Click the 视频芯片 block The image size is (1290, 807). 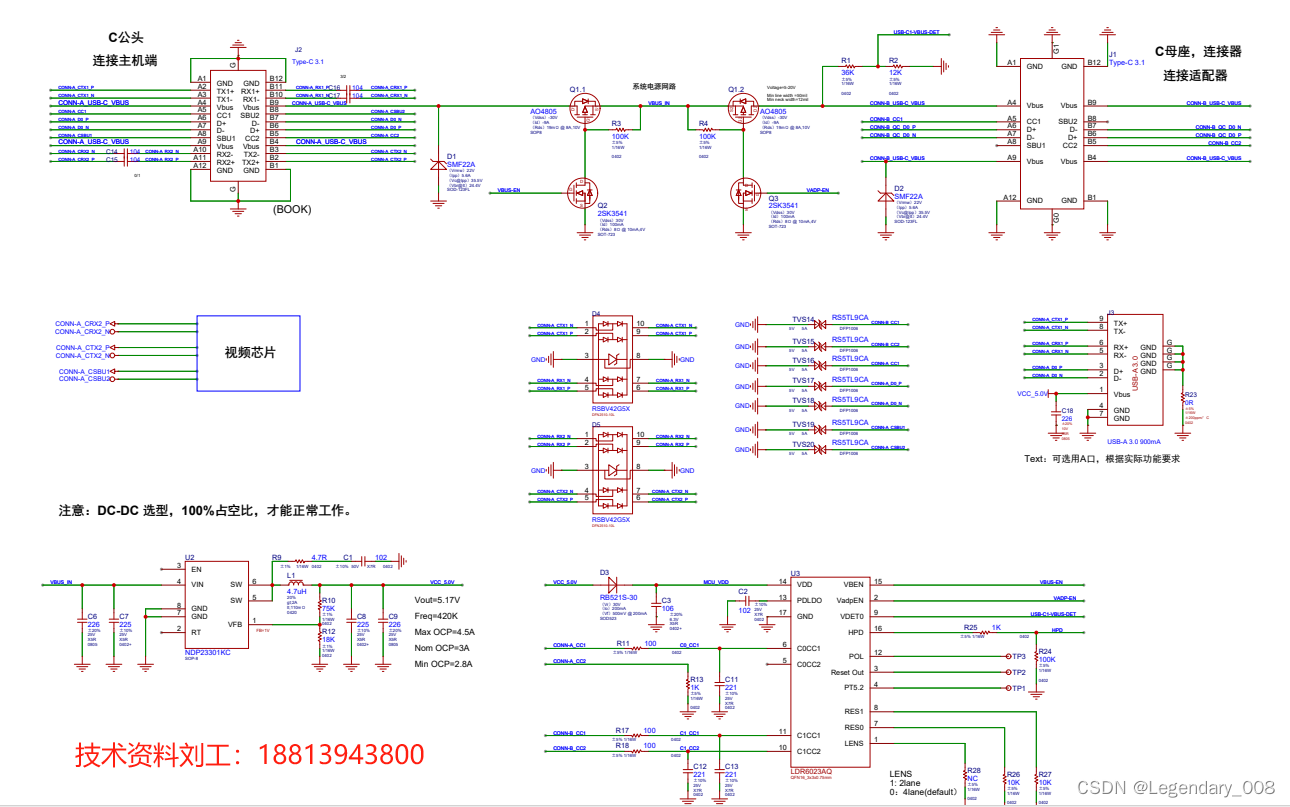coord(249,353)
